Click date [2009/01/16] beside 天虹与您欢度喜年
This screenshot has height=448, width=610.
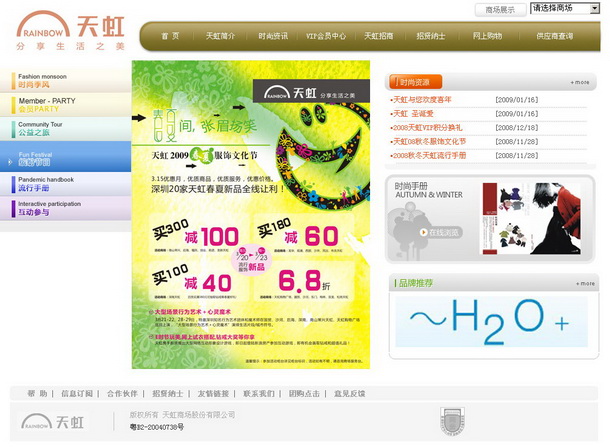click(517, 100)
